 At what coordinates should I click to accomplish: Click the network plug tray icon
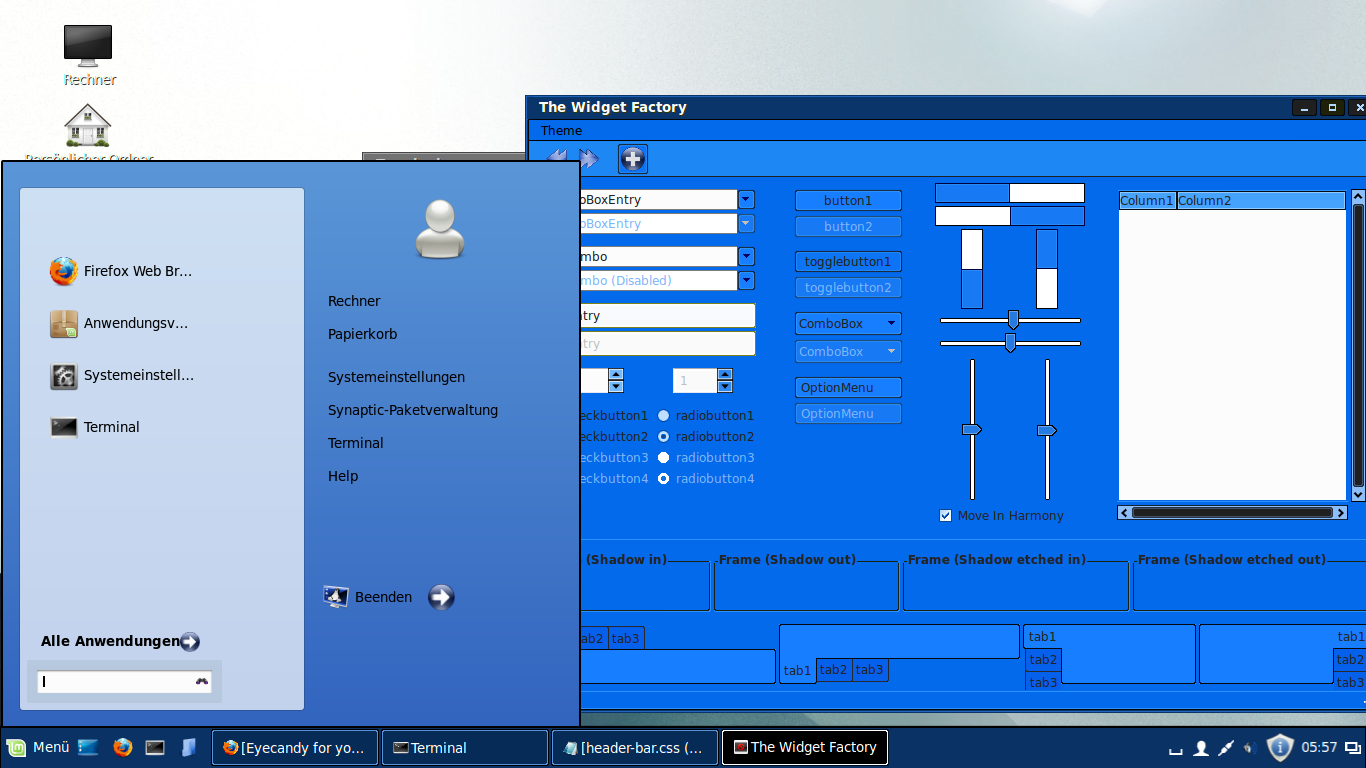coord(1226,748)
